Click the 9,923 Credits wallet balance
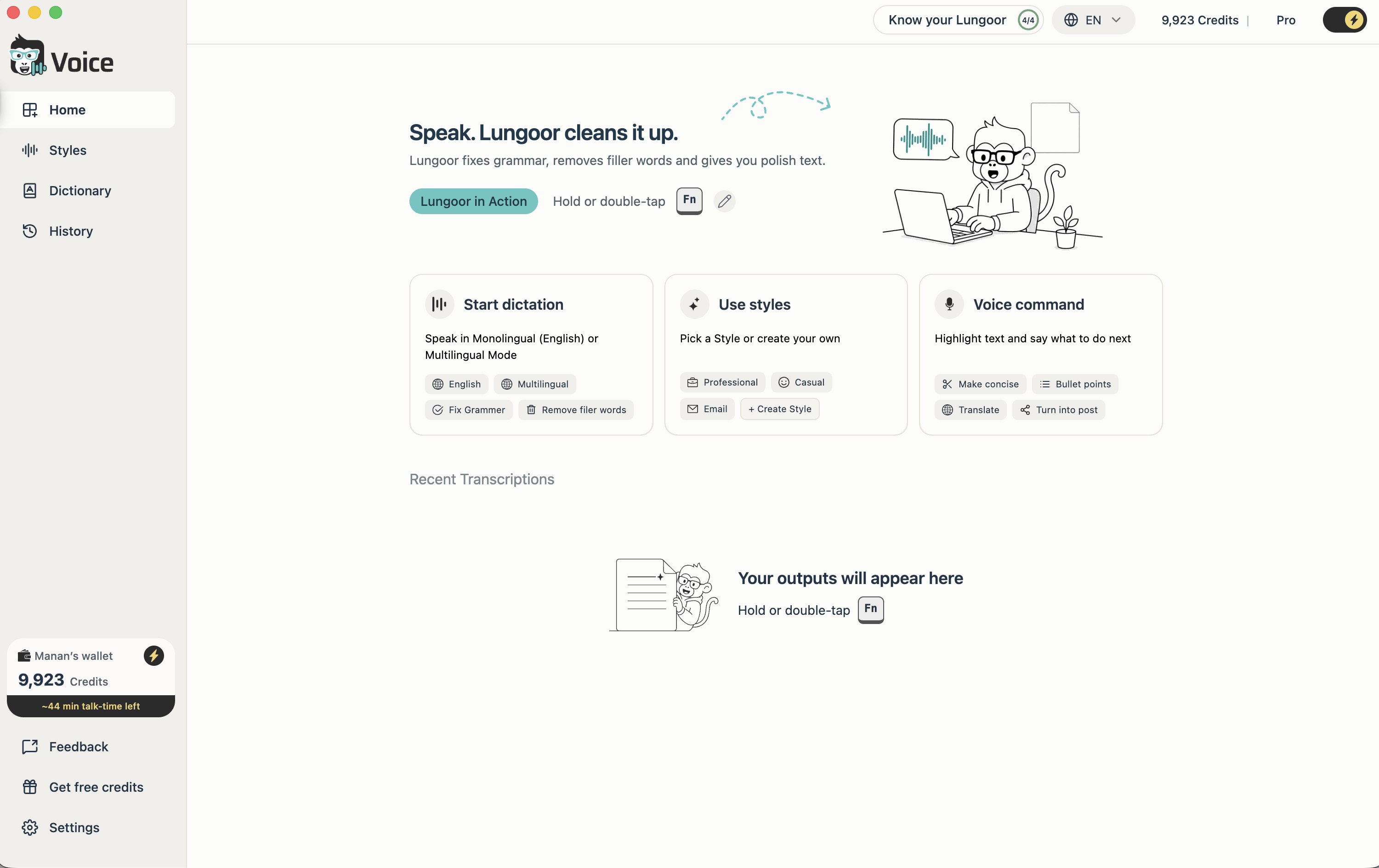The image size is (1379, 868). 63,680
